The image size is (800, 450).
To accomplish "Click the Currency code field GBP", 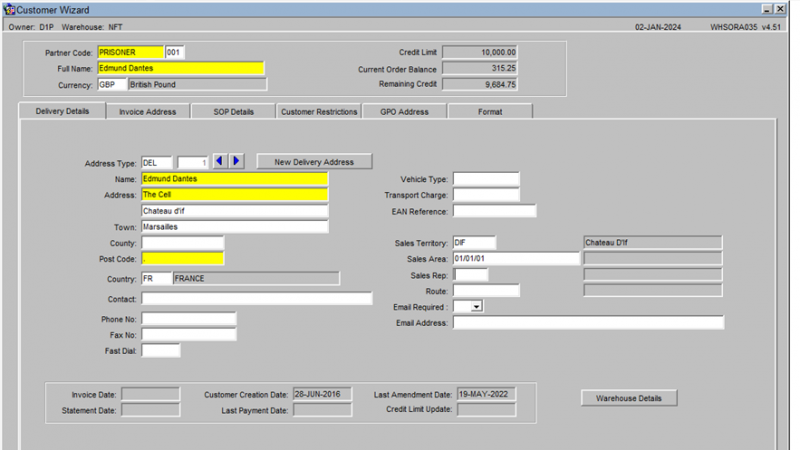I will pyautogui.click(x=112, y=84).
